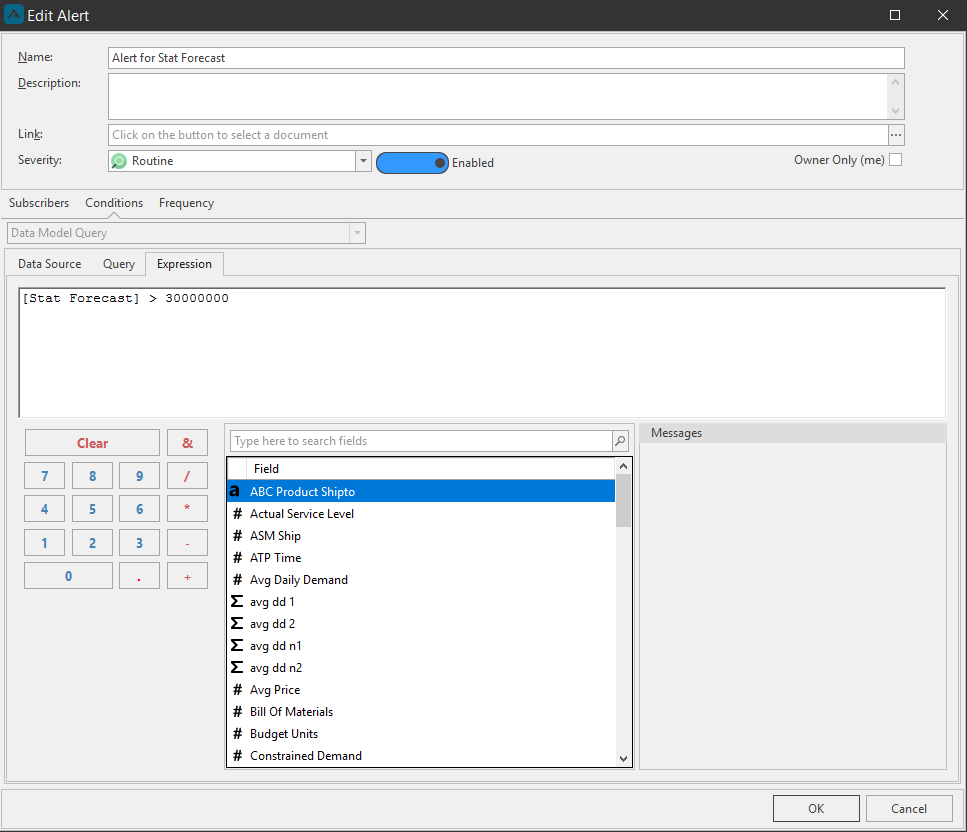Click keypad number 0
Image resolution: width=967 pixels, height=832 pixels.
click(x=68, y=576)
